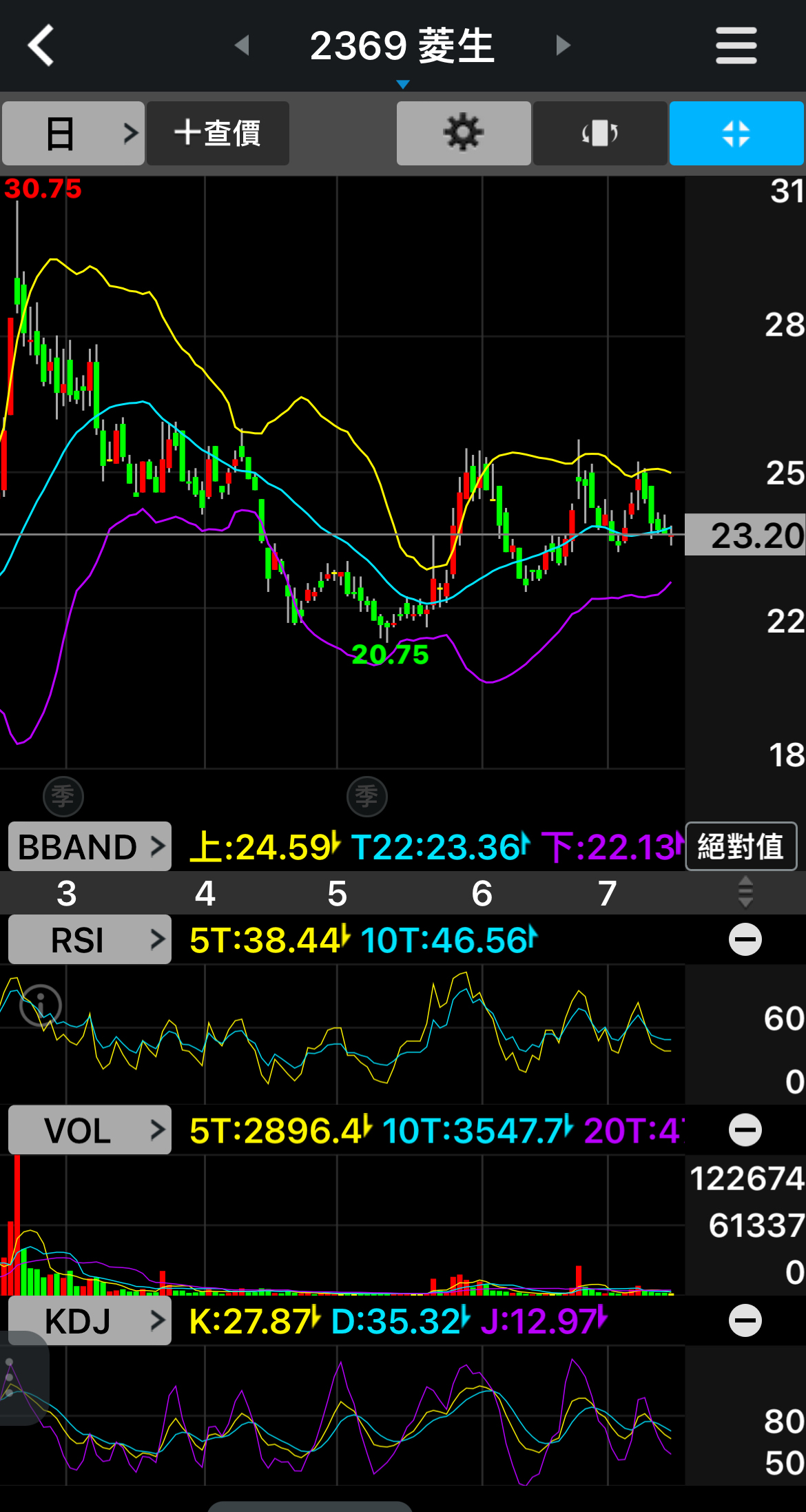
Task: Tap month 4 on the time axis
Action: 205,893
